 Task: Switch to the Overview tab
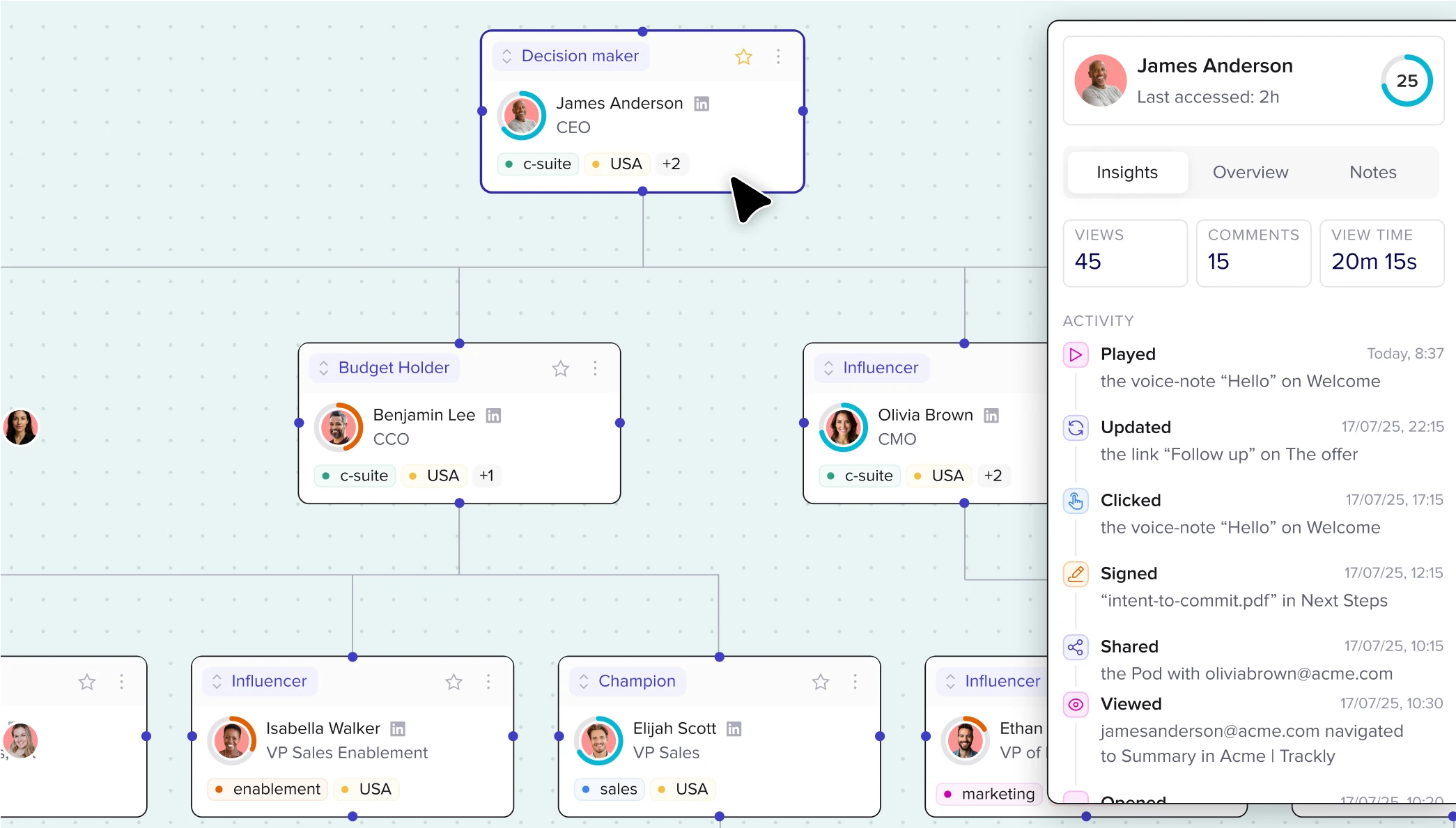pyautogui.click(x=1250, y=172)
